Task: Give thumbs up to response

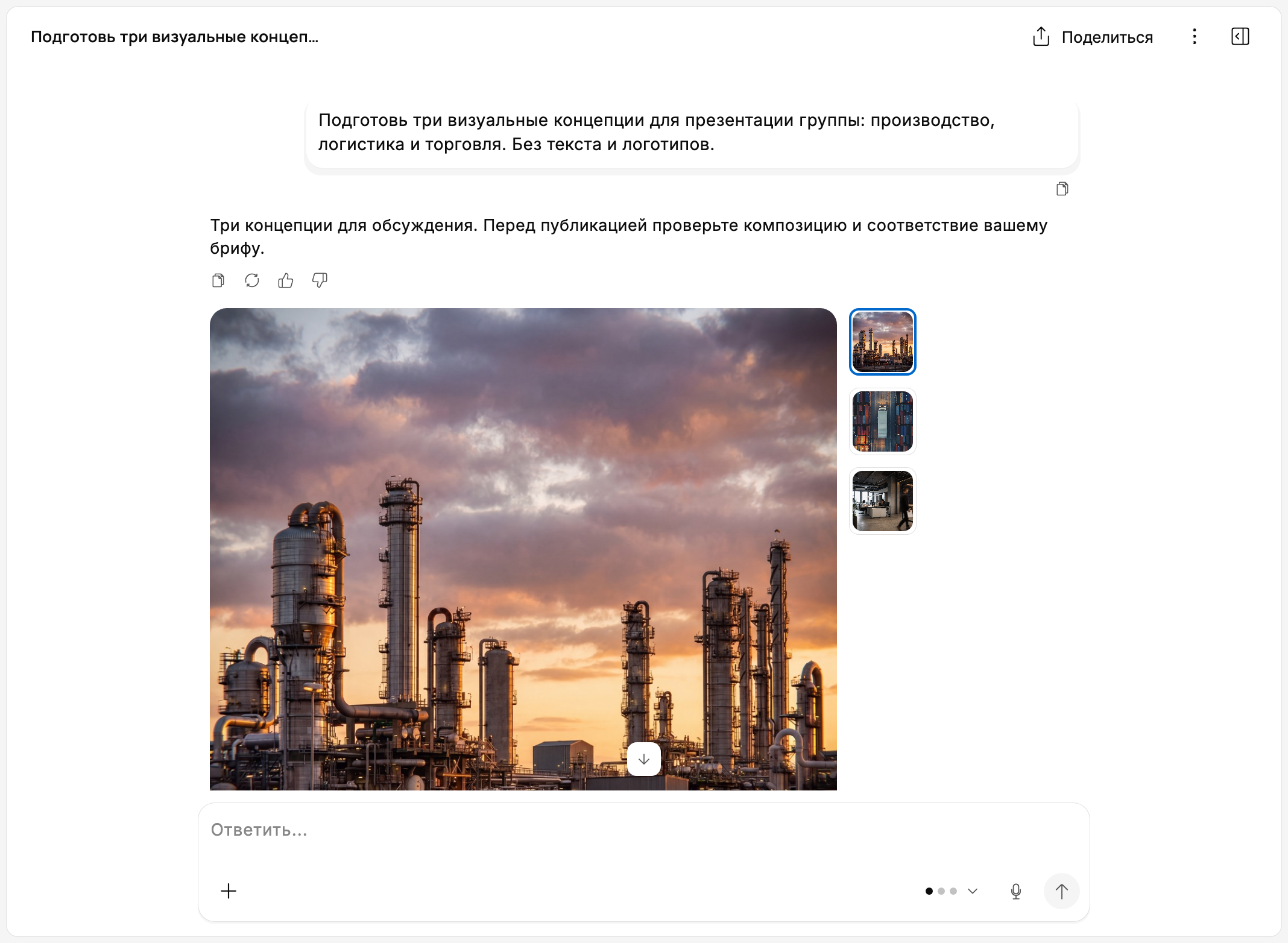Action: 286,280
